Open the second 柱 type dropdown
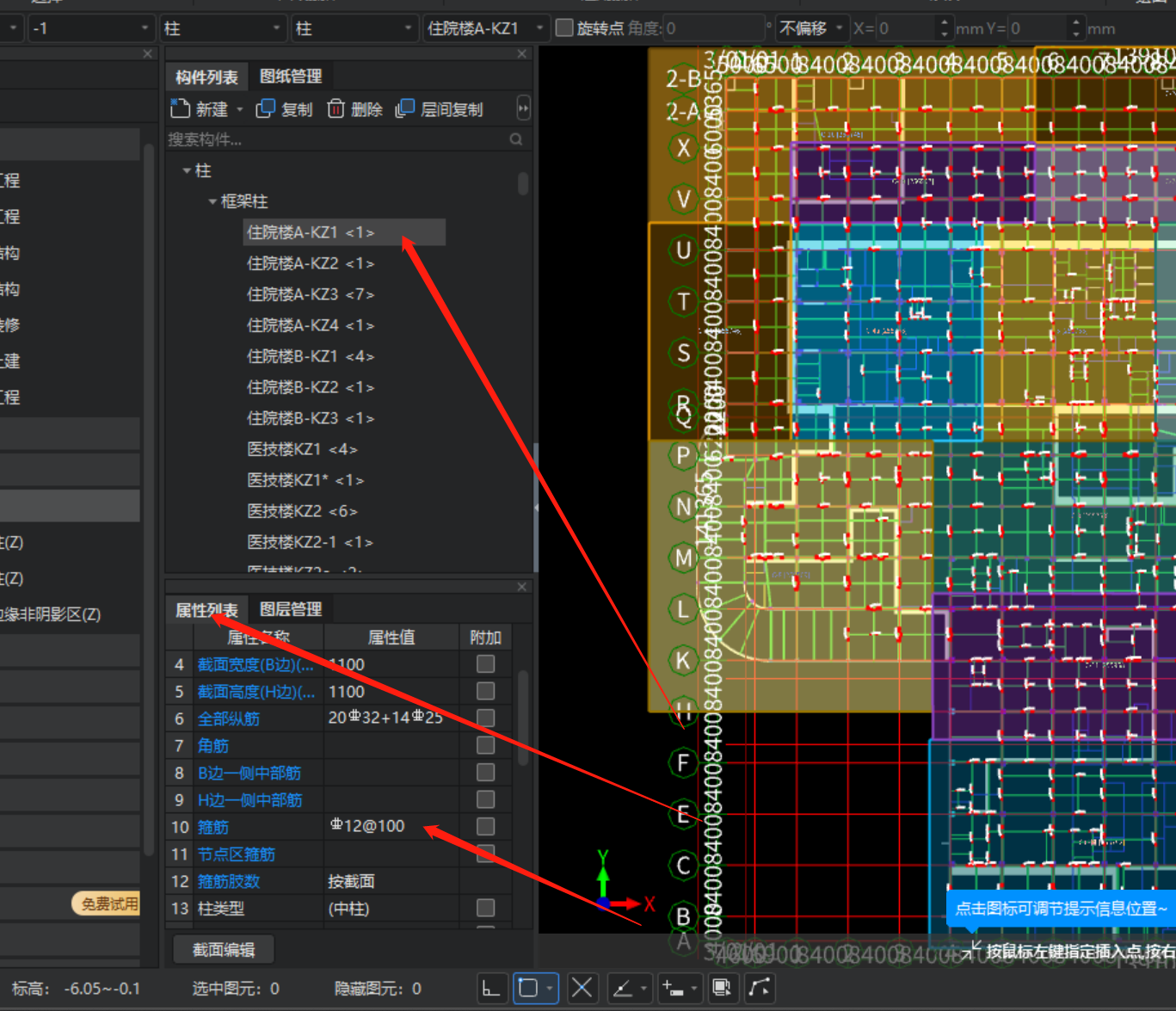The width and height of the screenshot is (1176, 1011). [354, 28]
